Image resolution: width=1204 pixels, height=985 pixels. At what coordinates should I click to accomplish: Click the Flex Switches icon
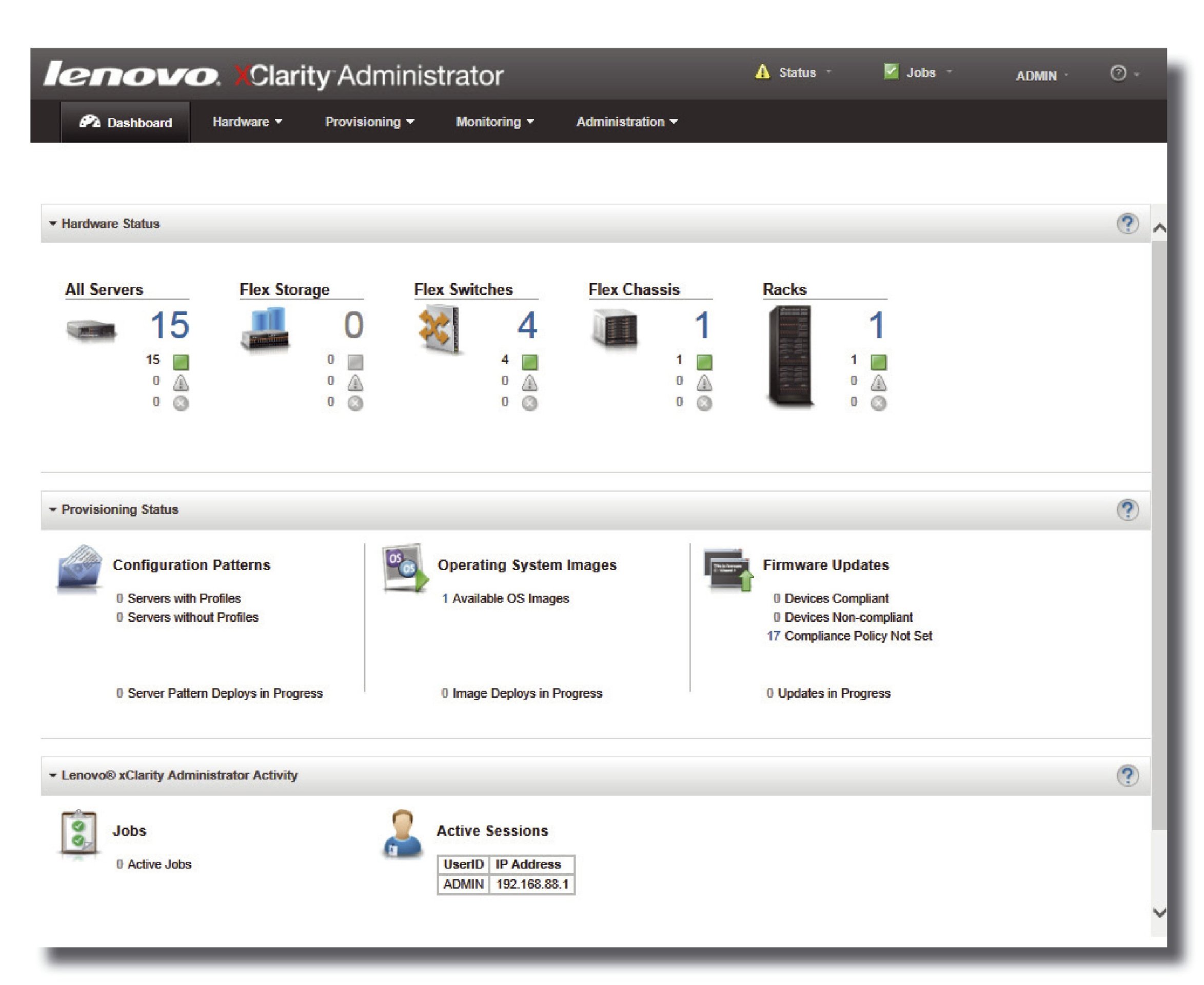439,329
